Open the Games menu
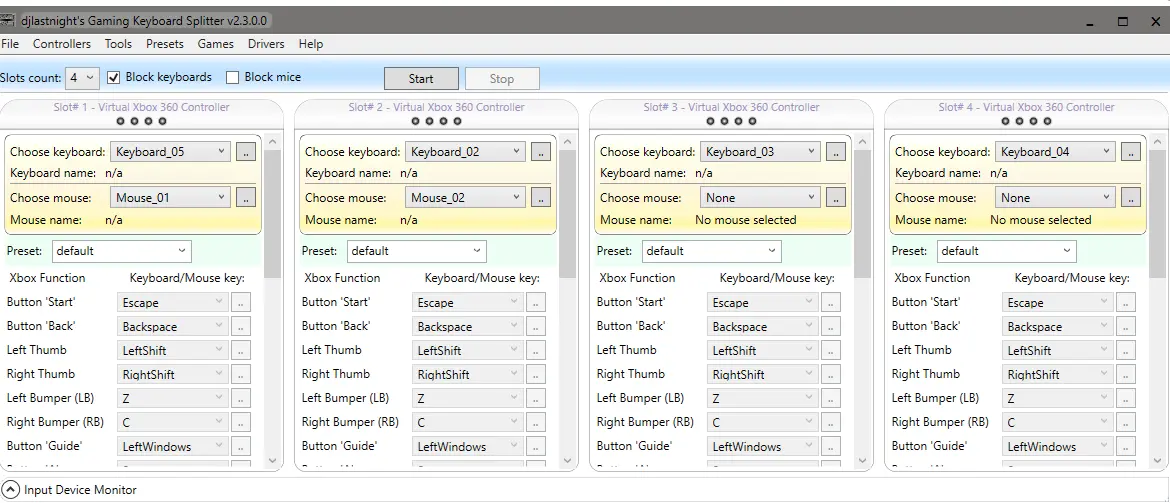This screenshot has height=503, width=1170. 216,44
